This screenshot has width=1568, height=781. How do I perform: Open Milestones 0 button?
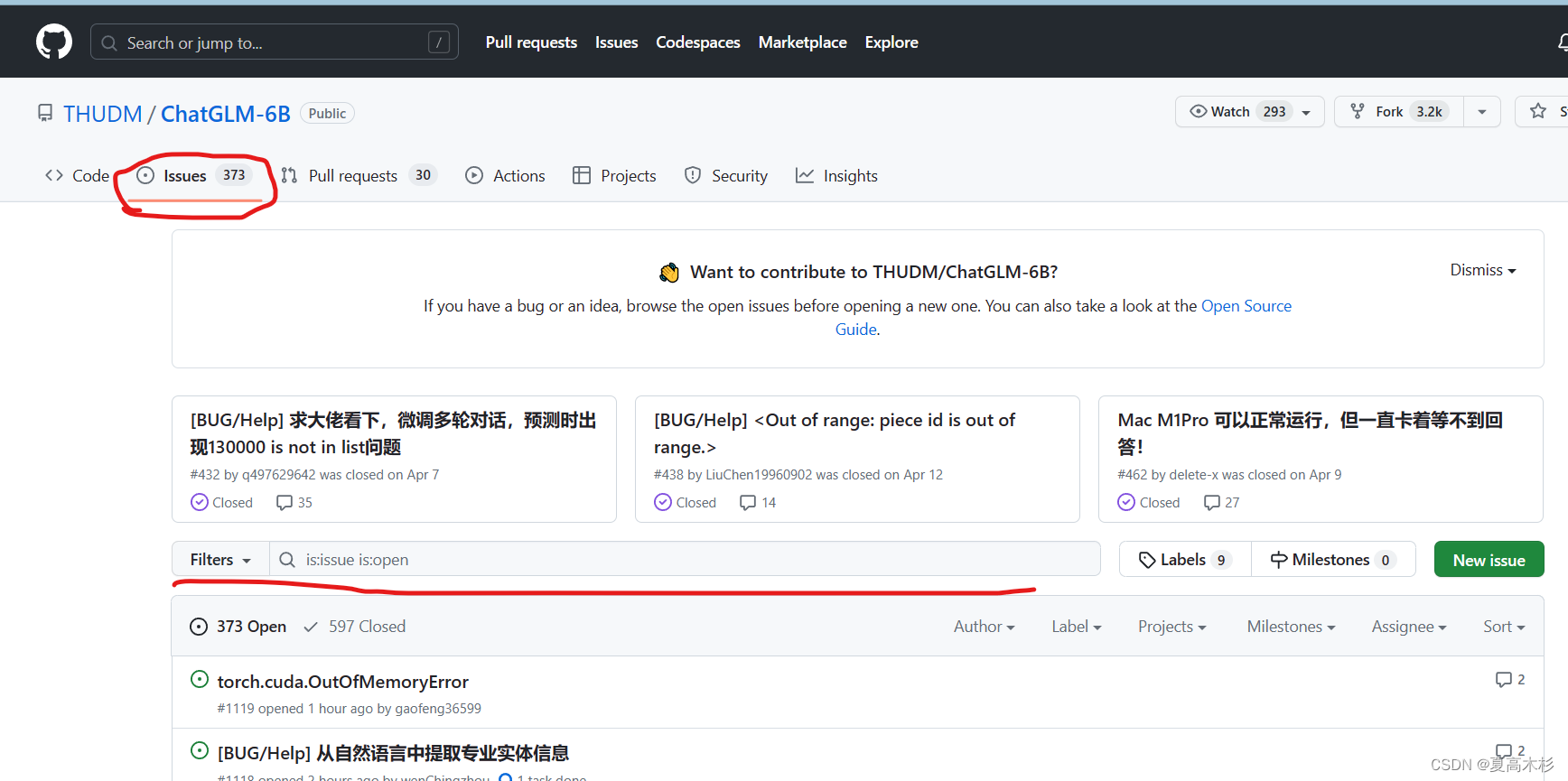(x=1333, y=560)
